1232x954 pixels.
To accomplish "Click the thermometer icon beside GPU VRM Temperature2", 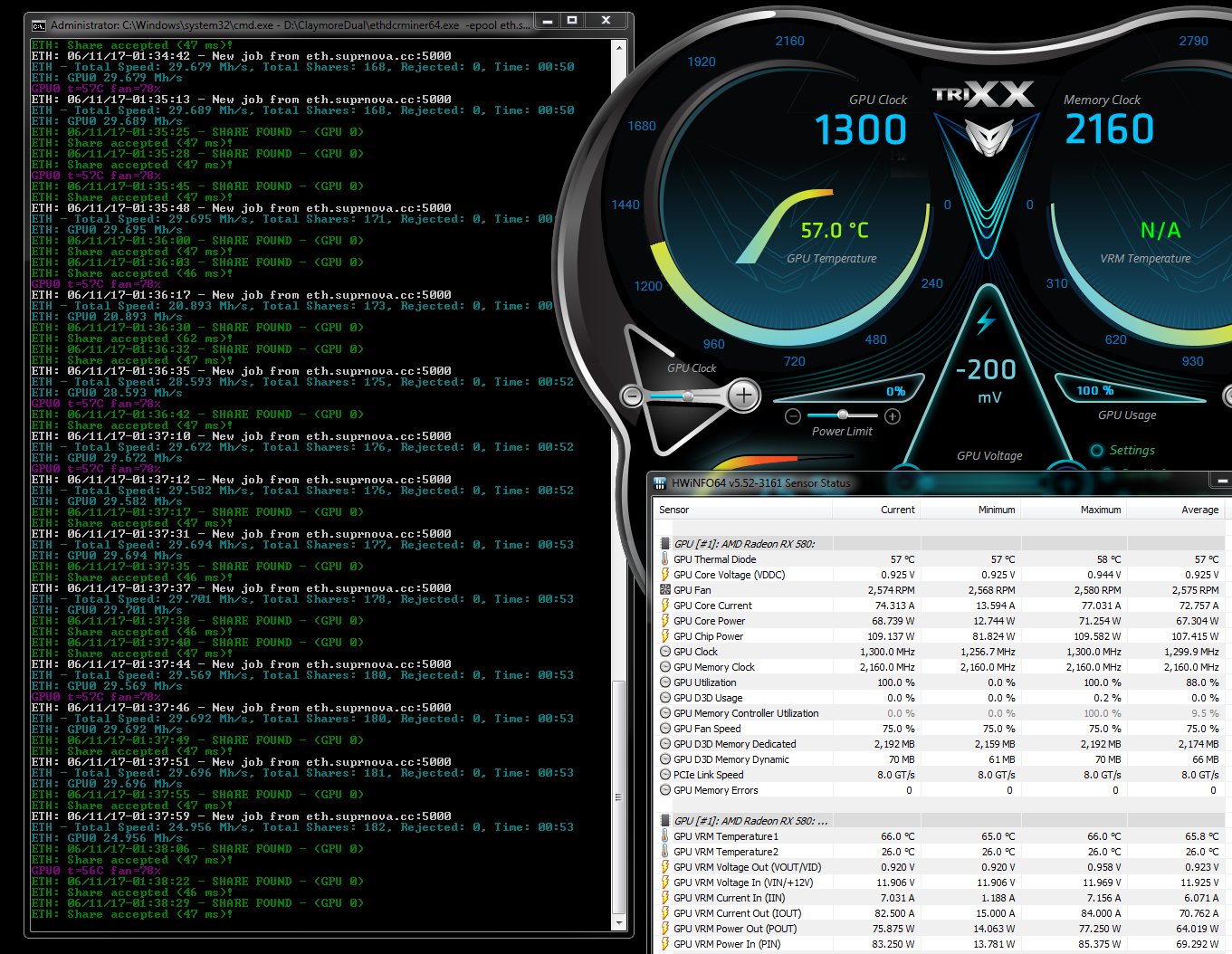I will 665,852.
